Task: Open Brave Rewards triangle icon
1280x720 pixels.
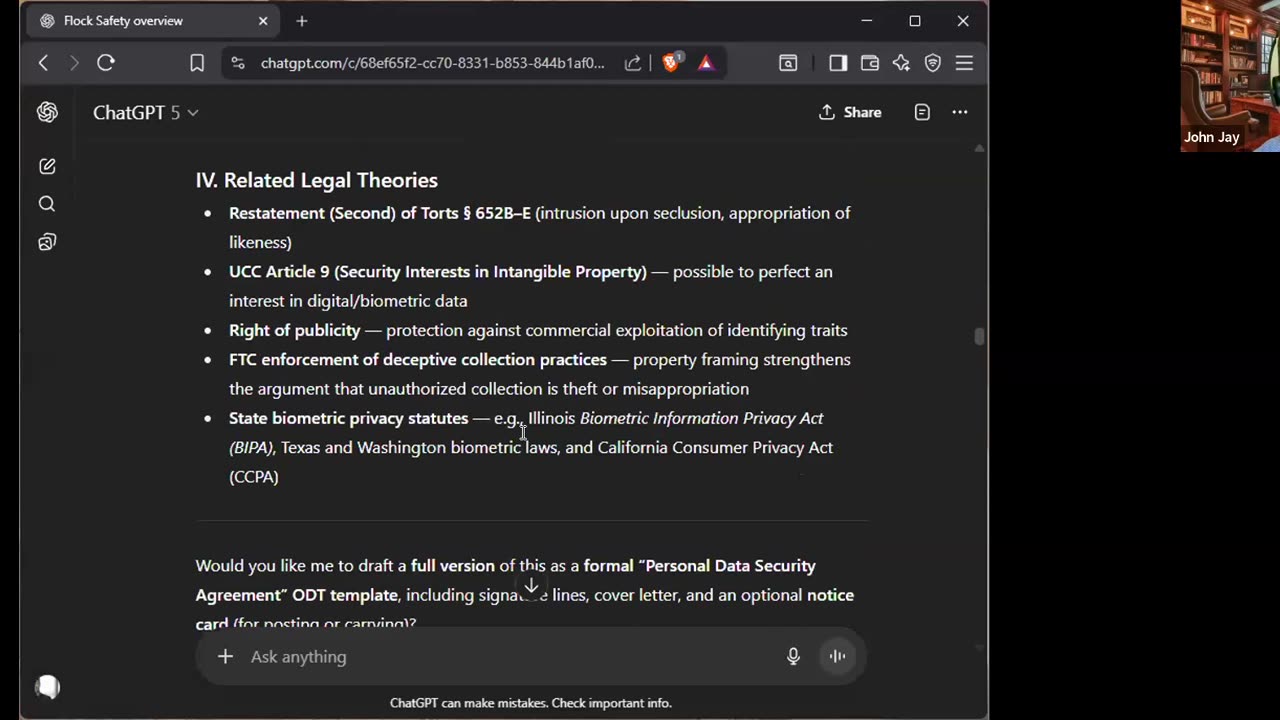Action: [x=706, y=63]
